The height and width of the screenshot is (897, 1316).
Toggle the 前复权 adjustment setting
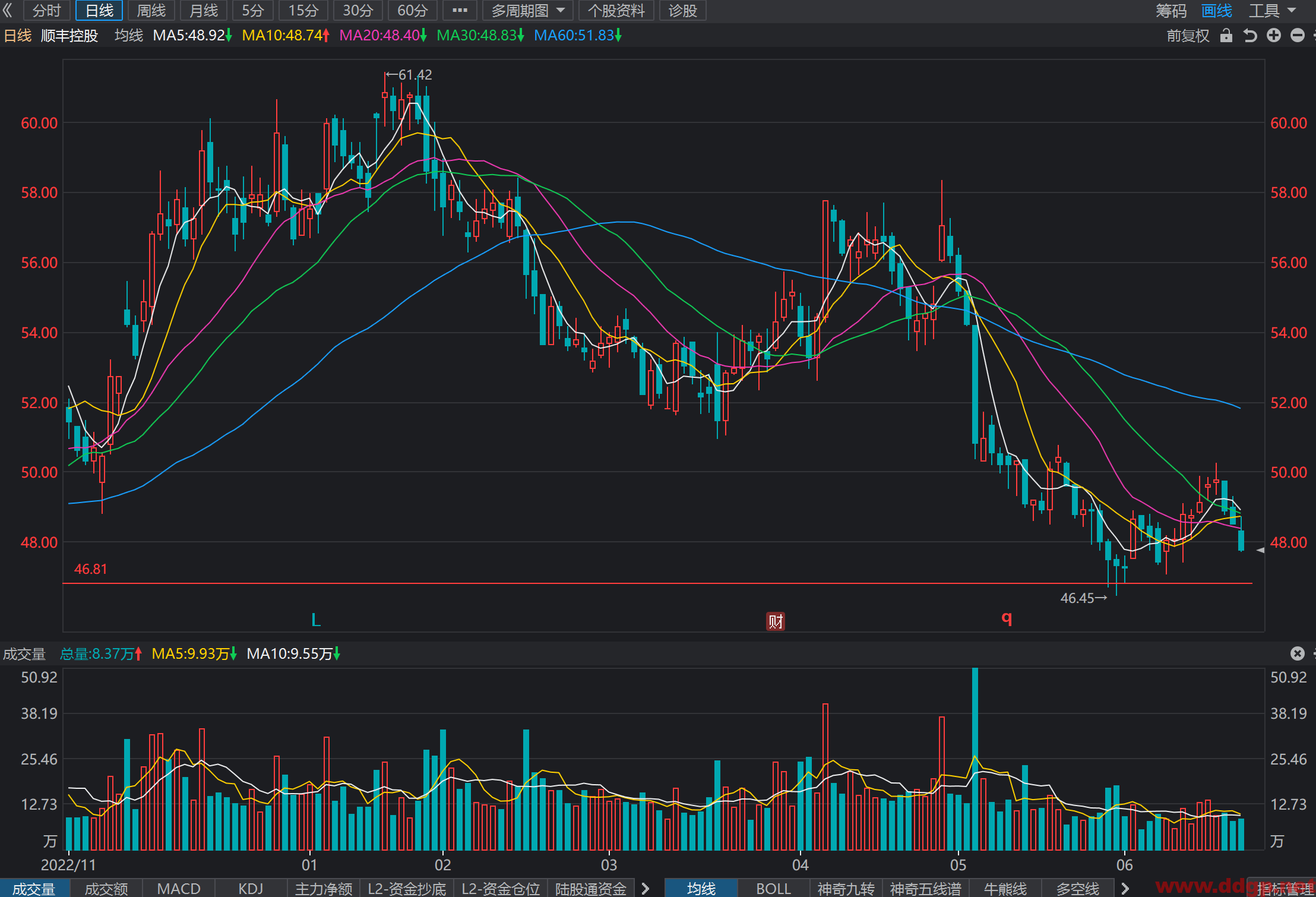[1188, 36]
